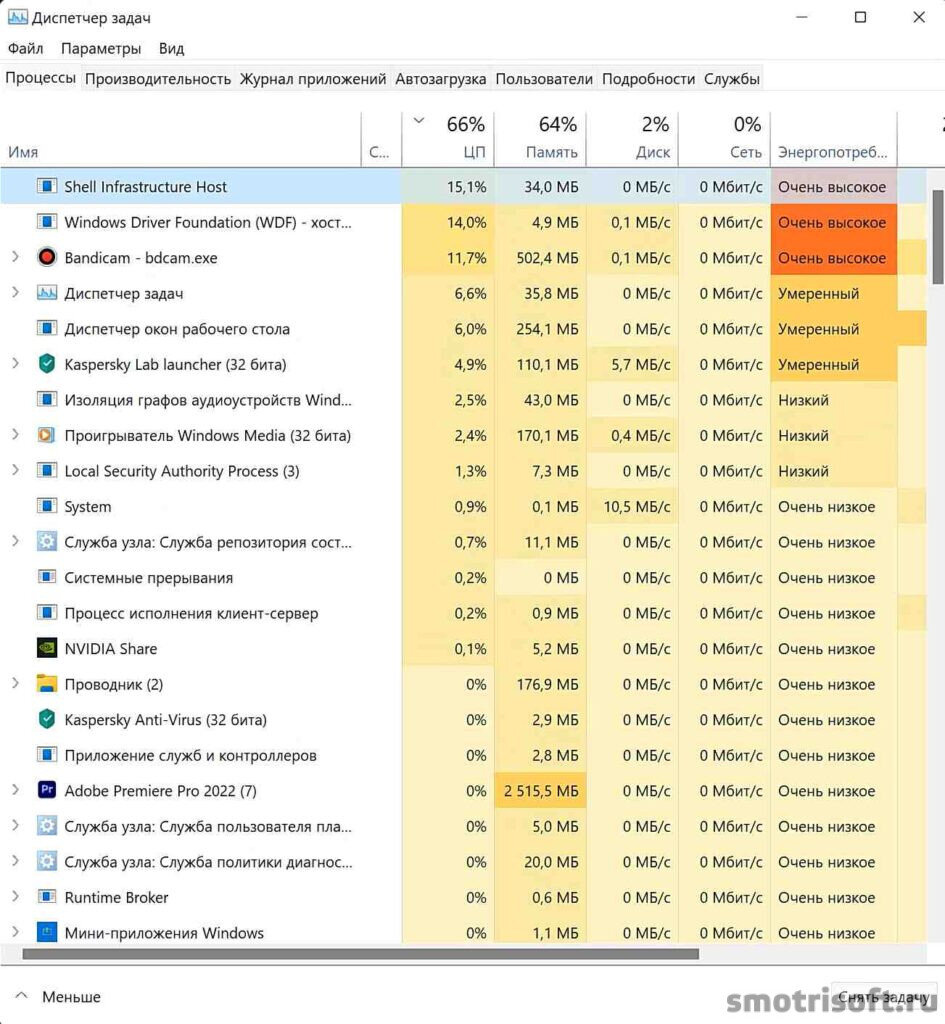Click the Служба репозитория gear icon

(x=46, y=541)
